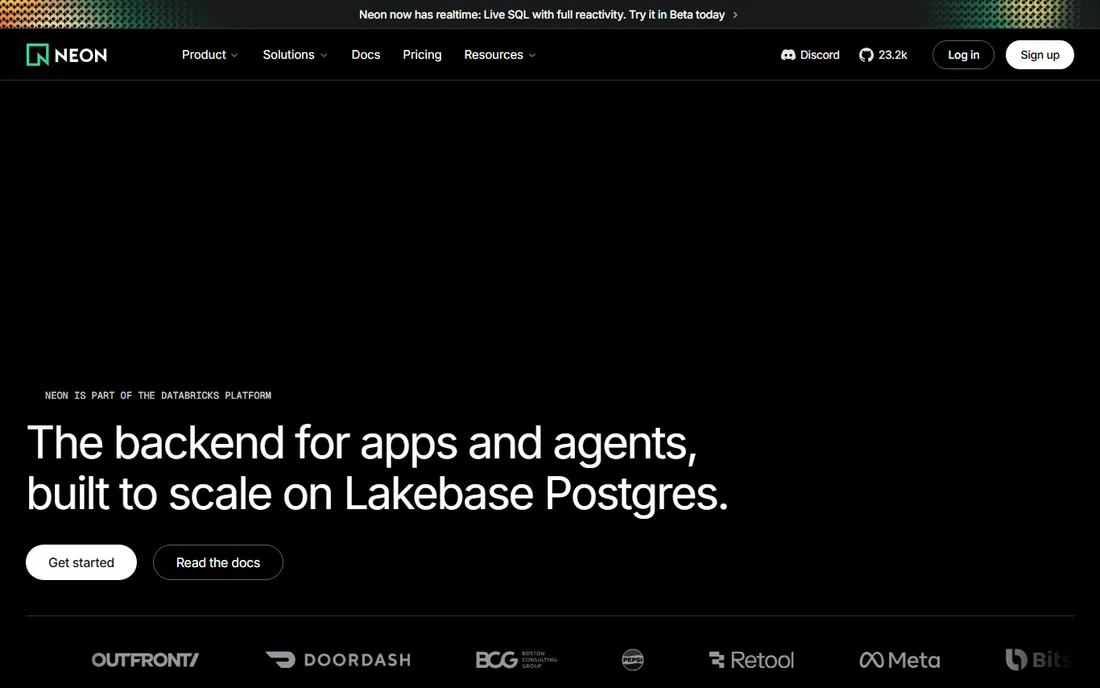Screen dimensions: 1100x688
Task: Expand the Product dropdown menu
Action: click(210, 55)
